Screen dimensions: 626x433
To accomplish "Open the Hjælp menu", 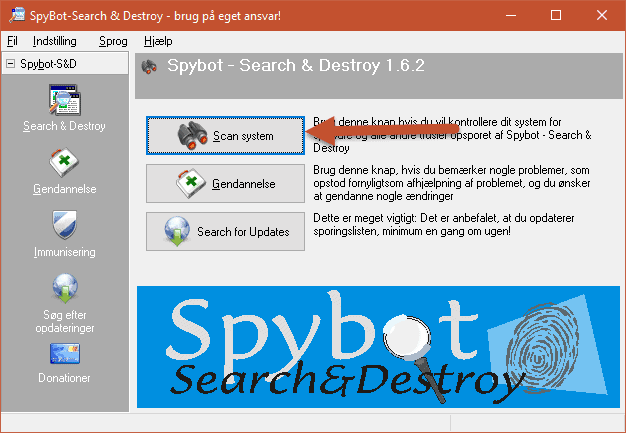I will click(158, 41).
